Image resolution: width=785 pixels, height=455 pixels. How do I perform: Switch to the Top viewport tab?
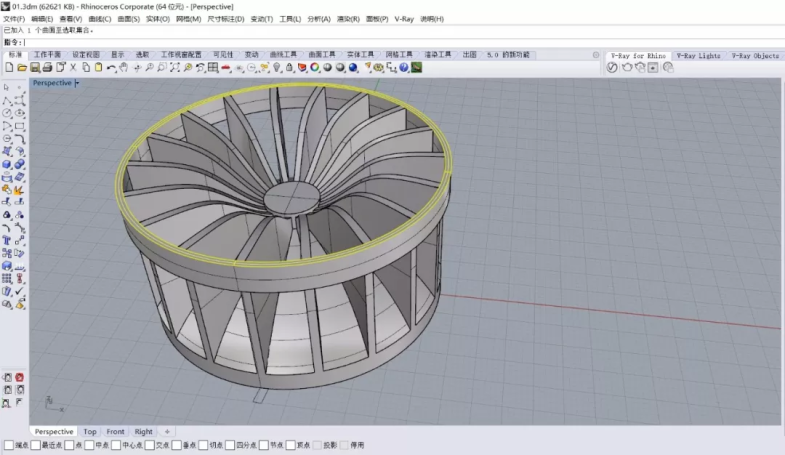[90, 432]
